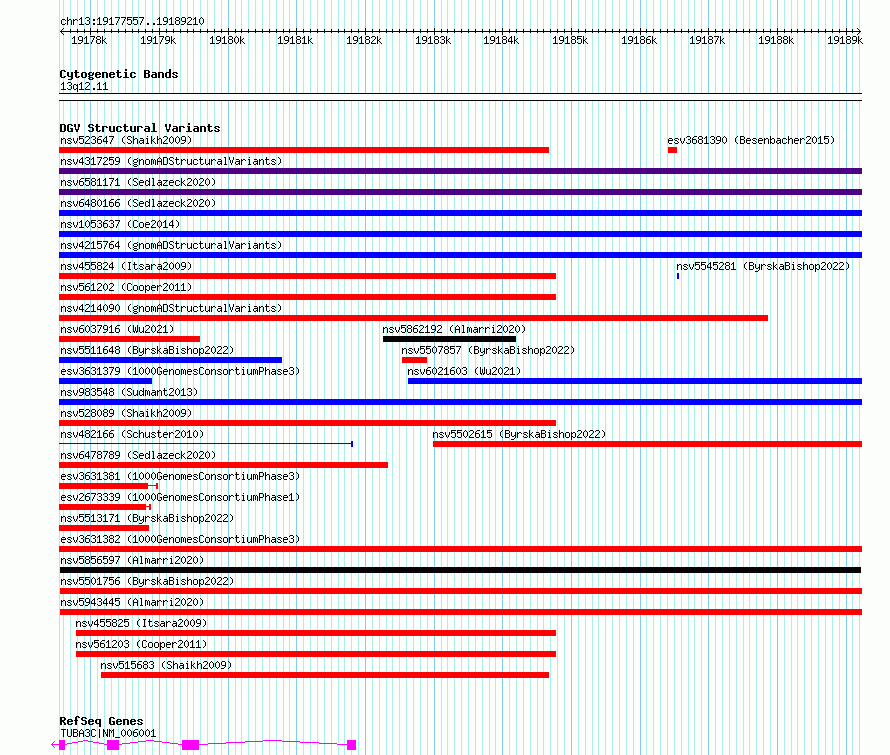Viewport: 890px width, 755px height.
Task: Open TUBA3C|NM_006001 RefSeq gene label
Action: tap(108, 733)
